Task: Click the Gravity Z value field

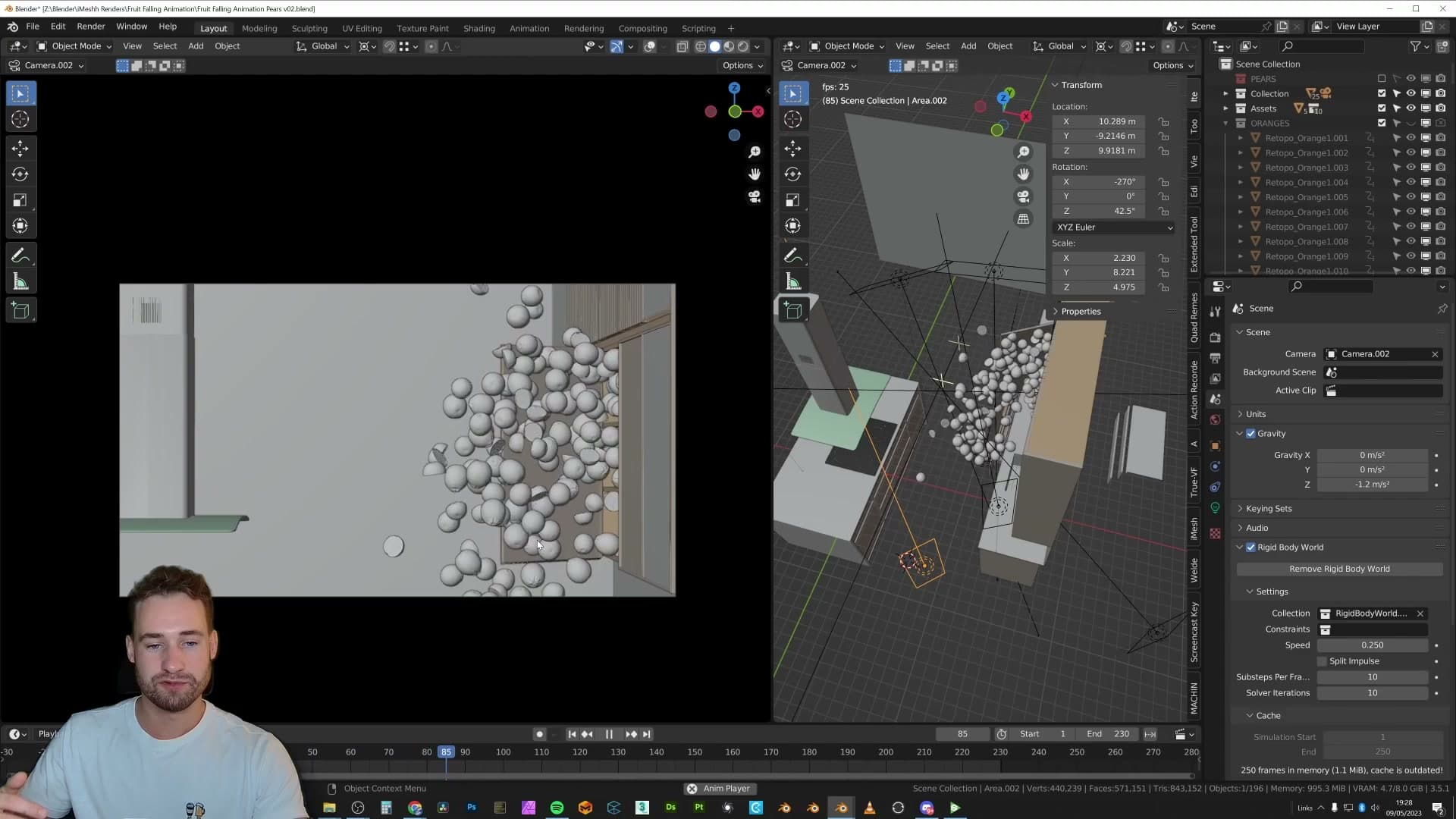Action: 1373,485
